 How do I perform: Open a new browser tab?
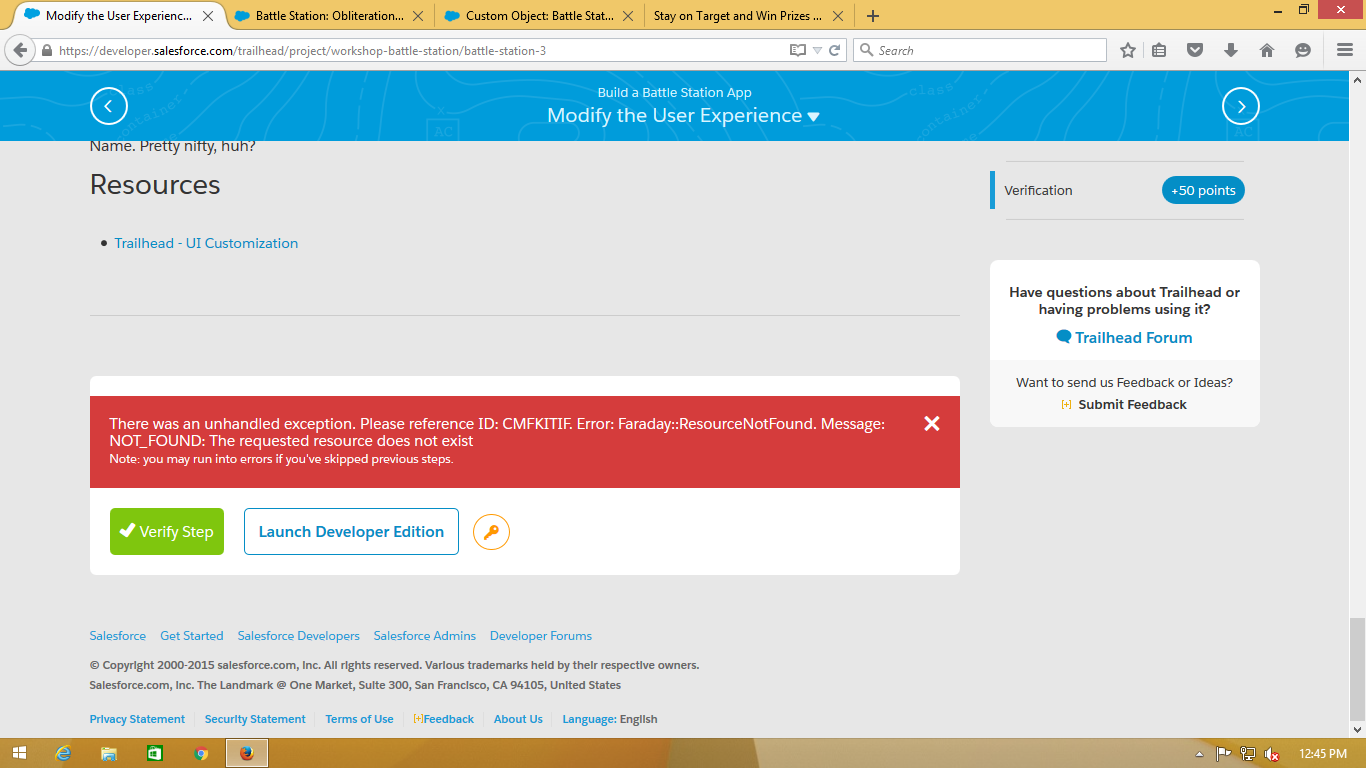pyautogui.click(x=873, y=16)
